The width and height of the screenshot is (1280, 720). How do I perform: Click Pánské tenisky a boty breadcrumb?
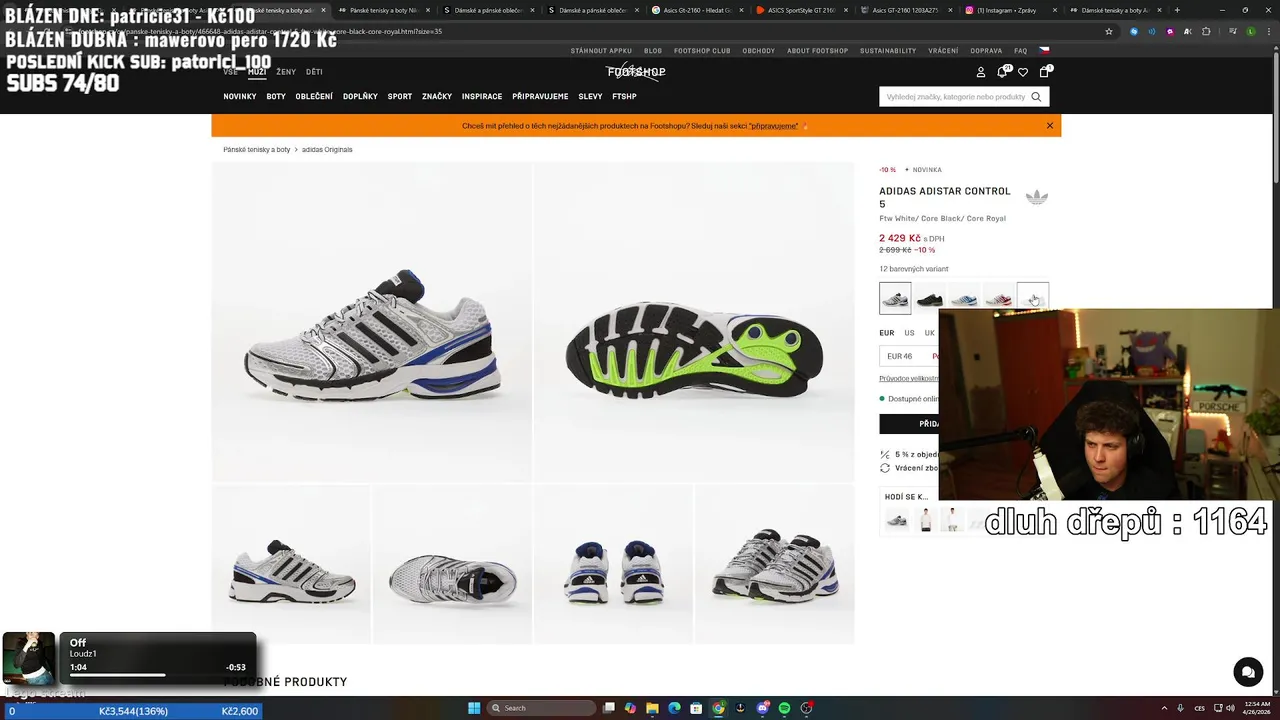point(257,150)
